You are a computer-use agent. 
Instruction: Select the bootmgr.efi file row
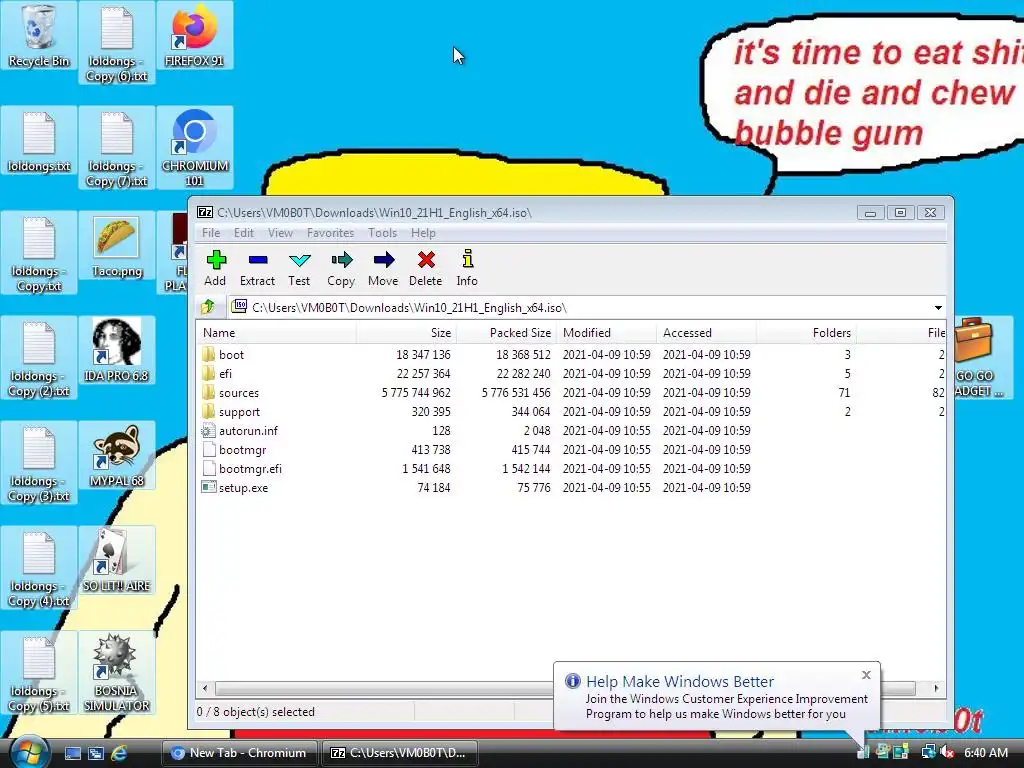tap(570, 468)
